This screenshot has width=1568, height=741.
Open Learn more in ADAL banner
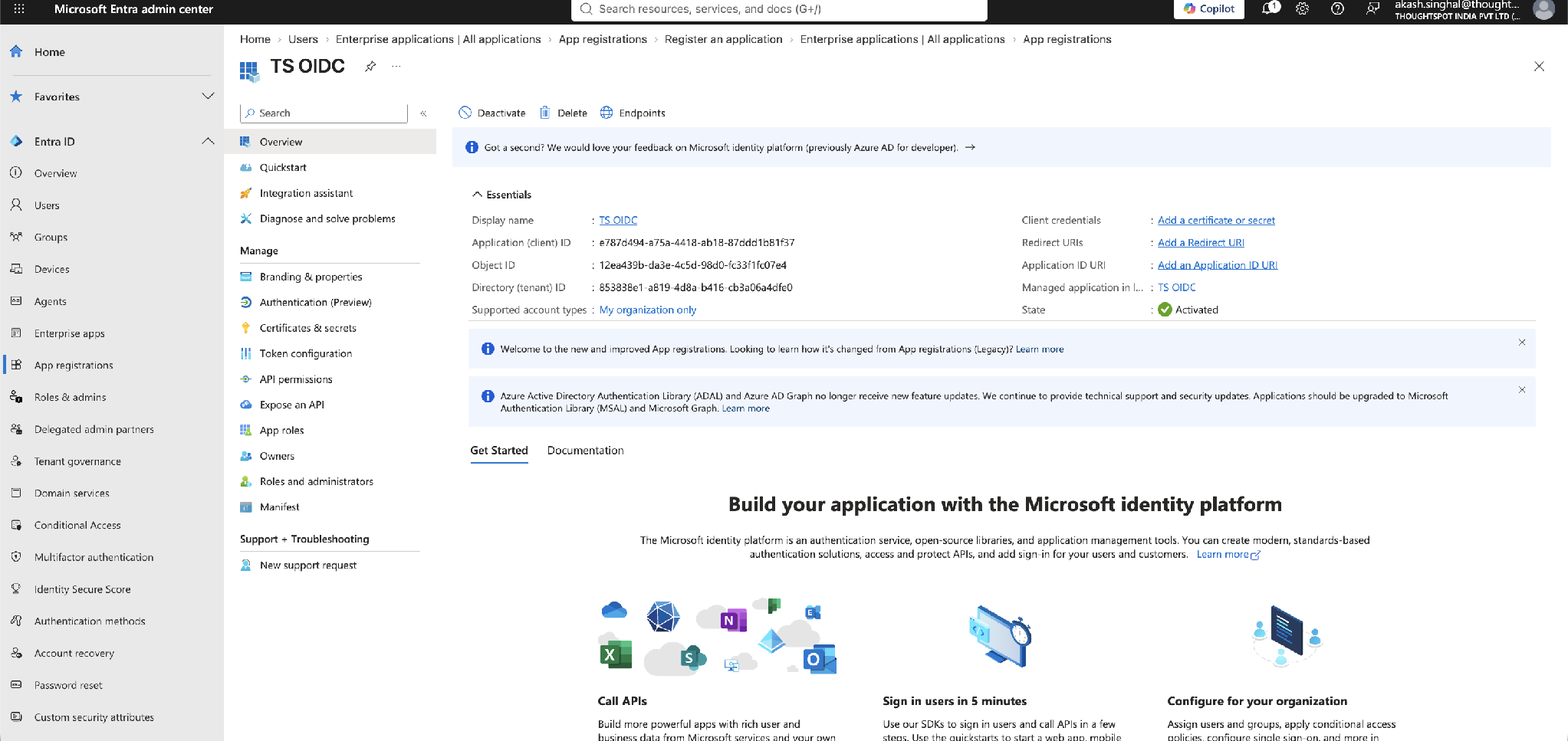coord(745,408)
